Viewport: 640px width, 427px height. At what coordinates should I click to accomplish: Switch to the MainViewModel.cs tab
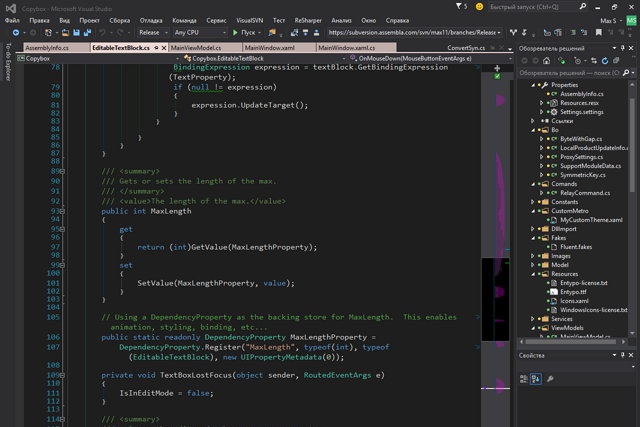point(196,48)
